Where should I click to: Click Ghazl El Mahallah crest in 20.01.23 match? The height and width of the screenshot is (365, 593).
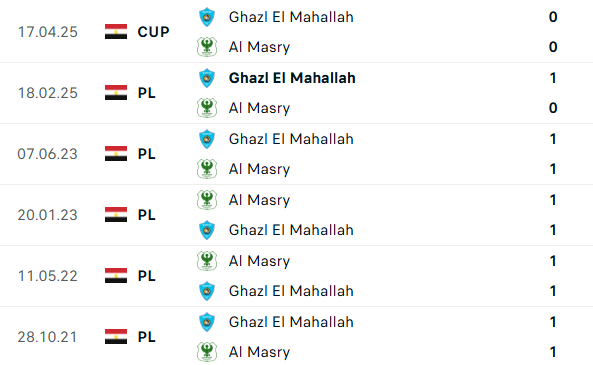207,230
